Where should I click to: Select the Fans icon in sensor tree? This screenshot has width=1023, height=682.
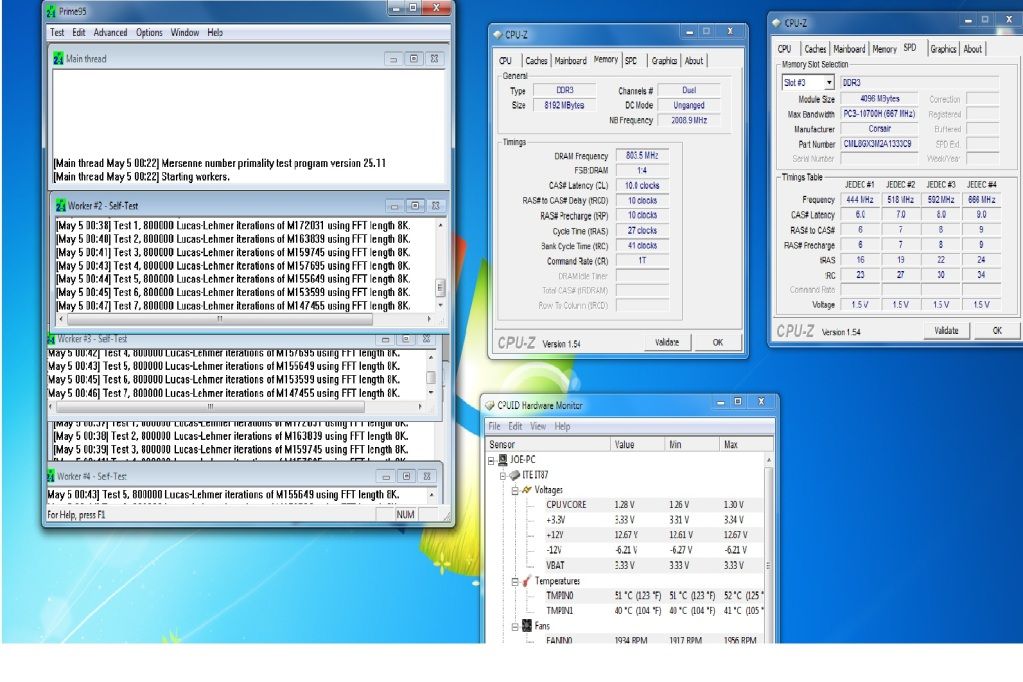[526, 626]
